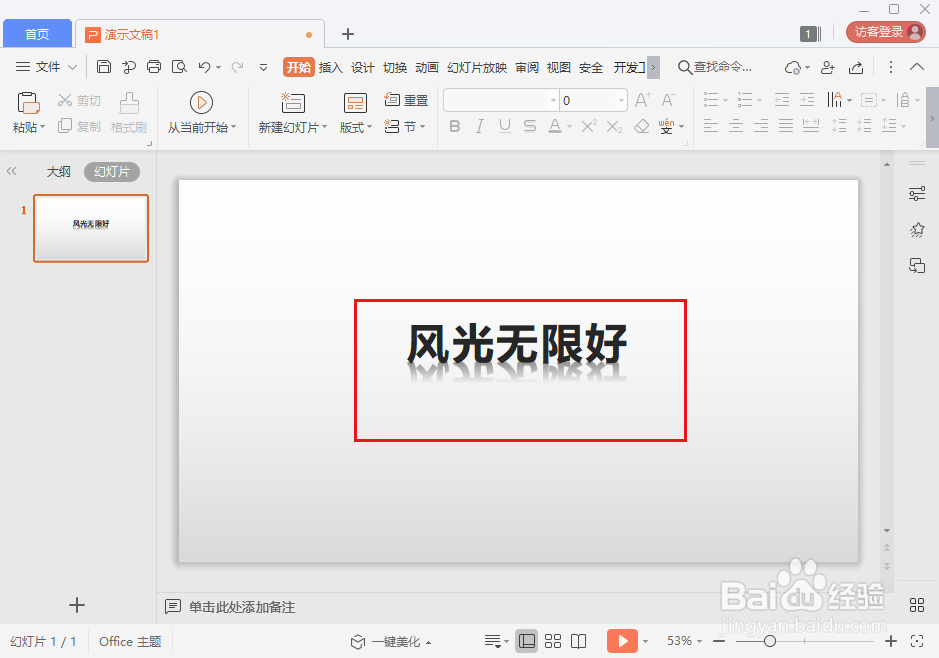Click the 从当前开始 play-from-current icon
This screenshot has width=939, height=658.
coord(202,101)
